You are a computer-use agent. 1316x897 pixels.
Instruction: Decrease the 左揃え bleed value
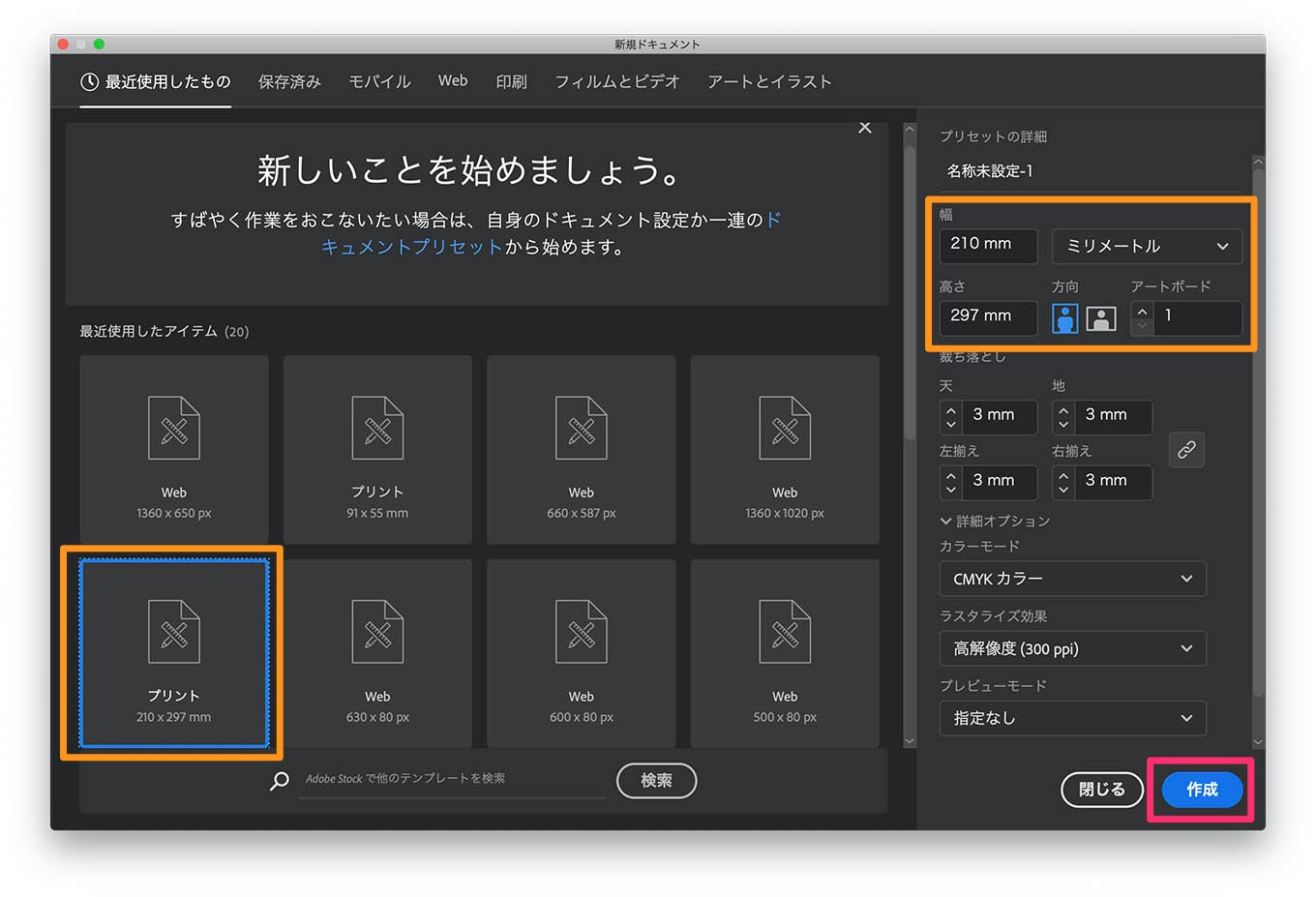(951, 490)
